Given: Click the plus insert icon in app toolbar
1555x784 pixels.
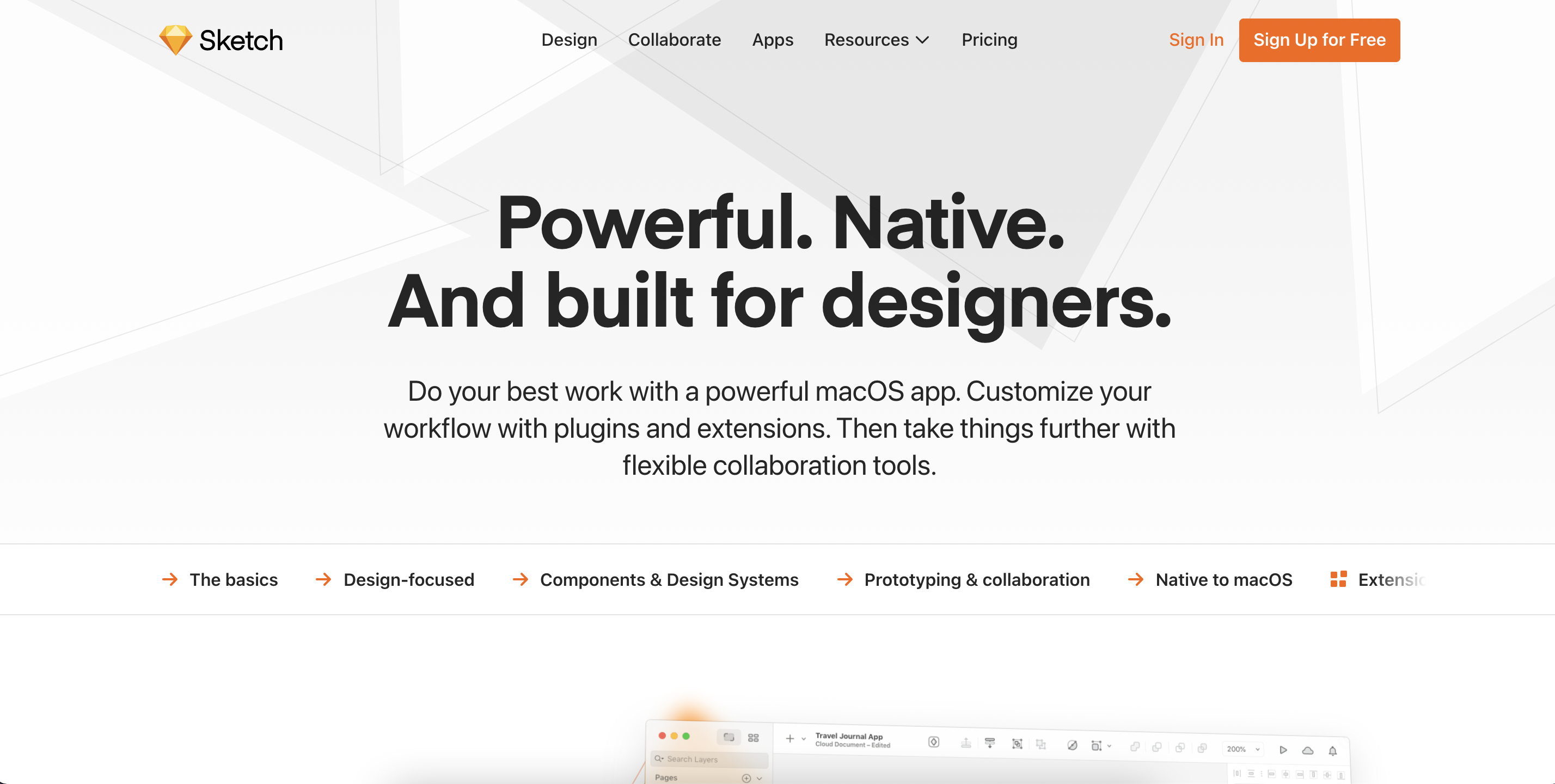Looking at the screenshot, I should point(789,738).
